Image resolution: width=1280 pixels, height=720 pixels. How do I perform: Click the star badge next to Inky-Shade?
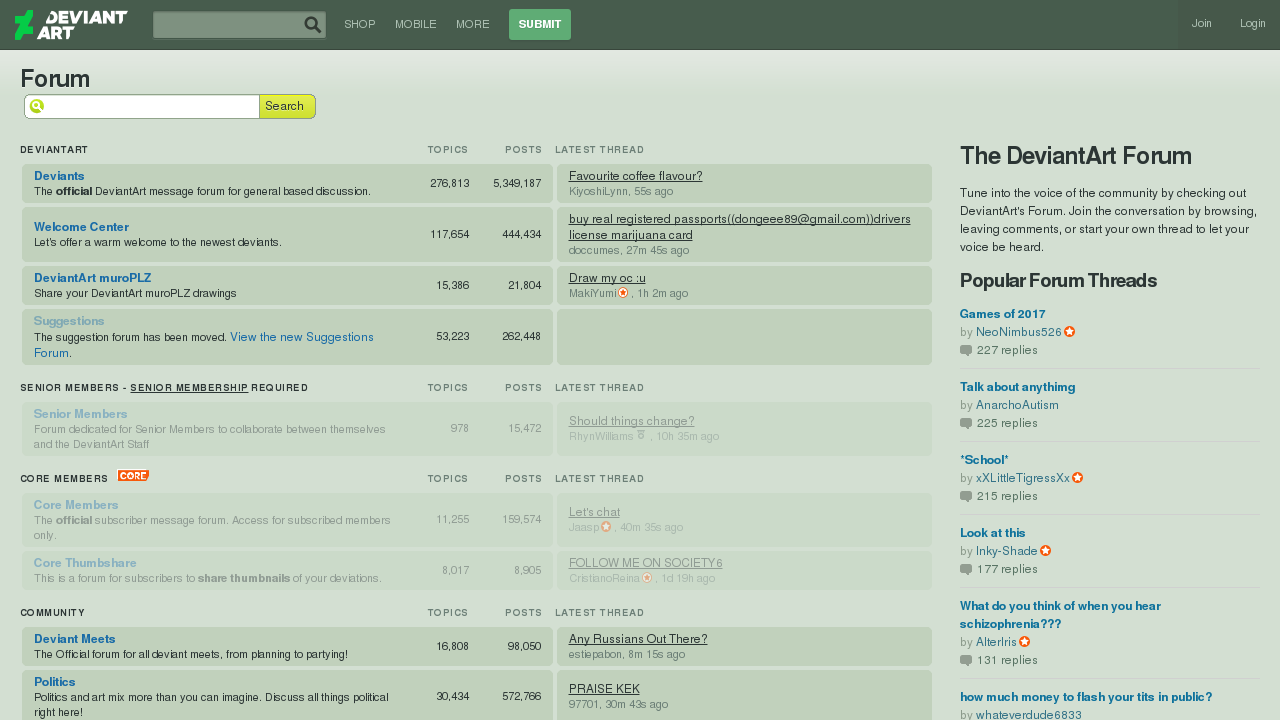click(x=1046, y=551)
